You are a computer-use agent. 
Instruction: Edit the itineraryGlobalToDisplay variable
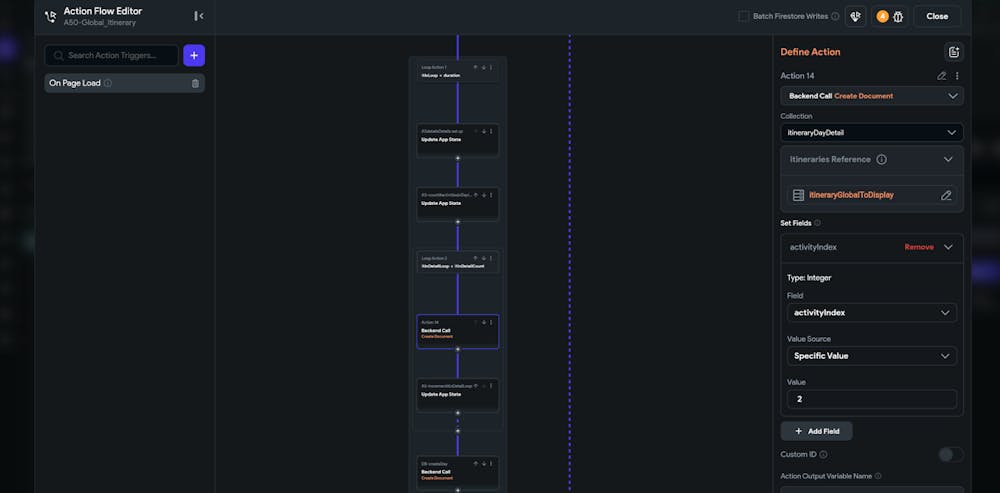pos(946,195)
